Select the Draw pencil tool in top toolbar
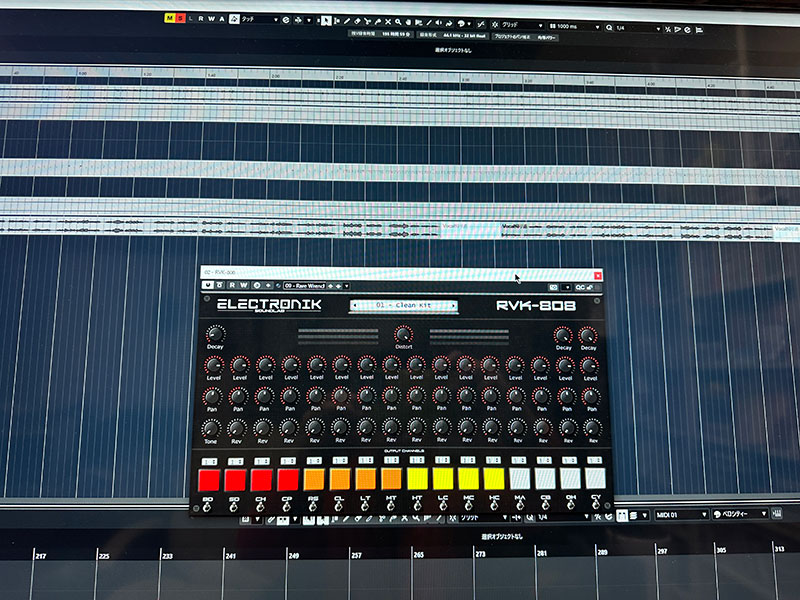Viewport: 800px width, 600px height. [347, 21]
